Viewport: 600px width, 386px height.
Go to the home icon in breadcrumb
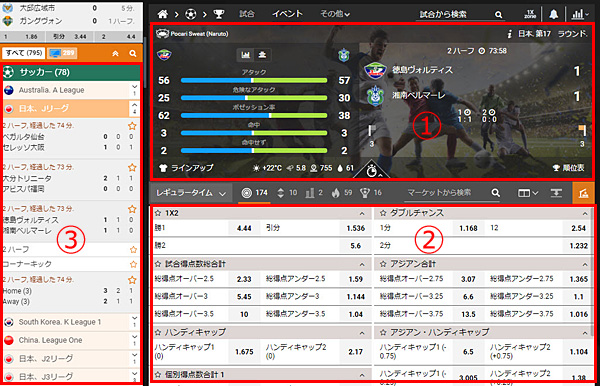click(162, 14)
